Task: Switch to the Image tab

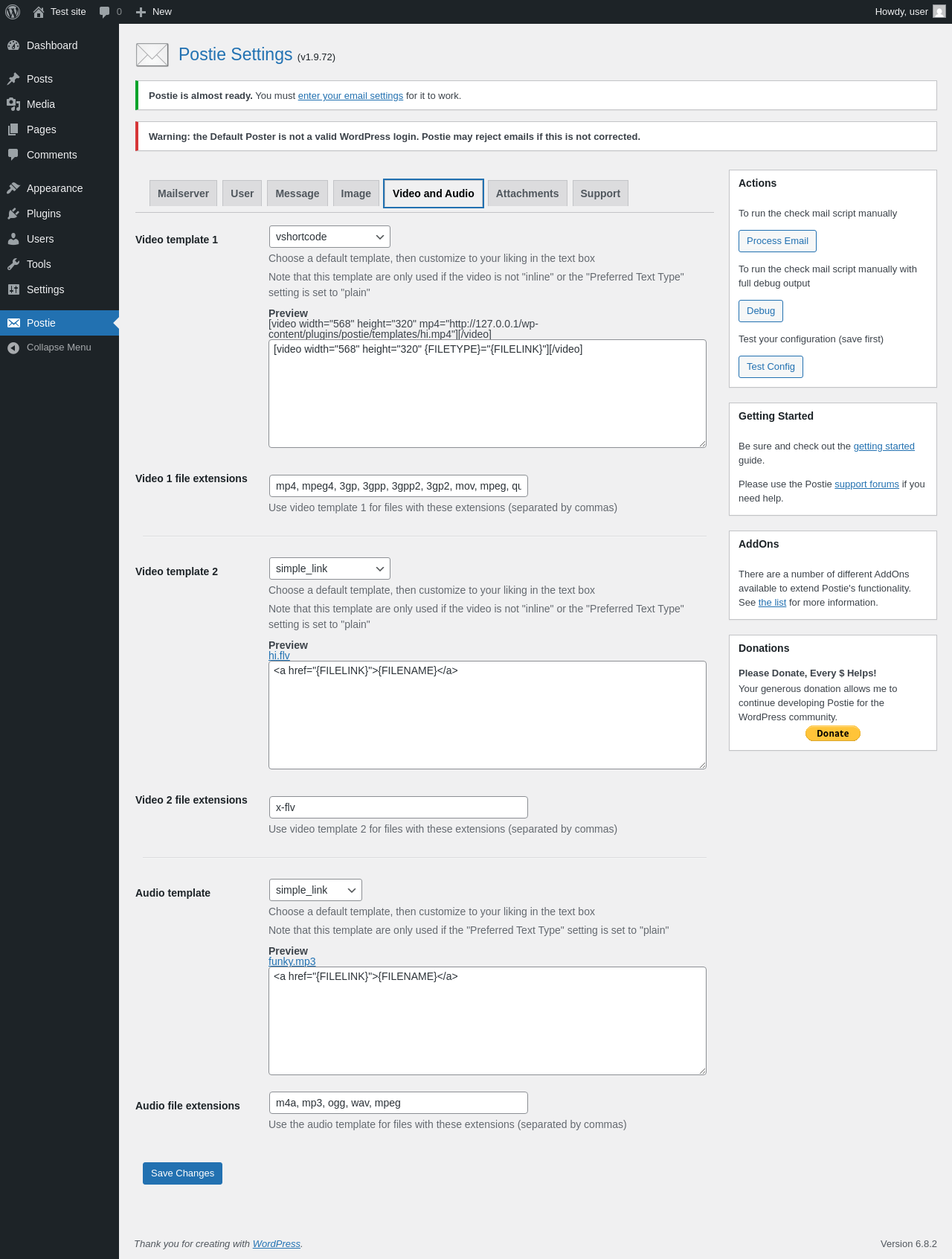Action: tap(356, 193)
